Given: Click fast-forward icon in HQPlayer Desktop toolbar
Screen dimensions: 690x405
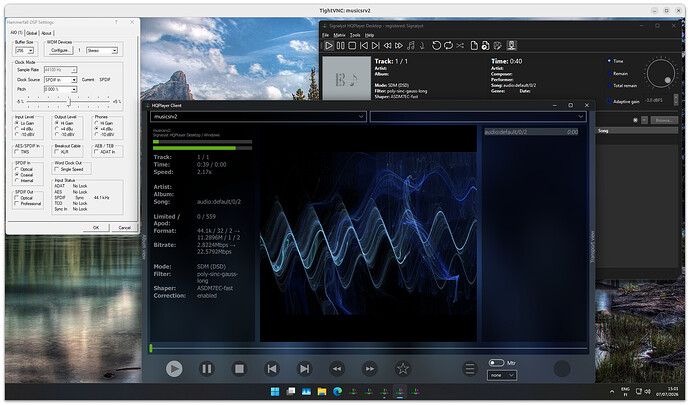Looking at the screenshot, I should (399, 45).
